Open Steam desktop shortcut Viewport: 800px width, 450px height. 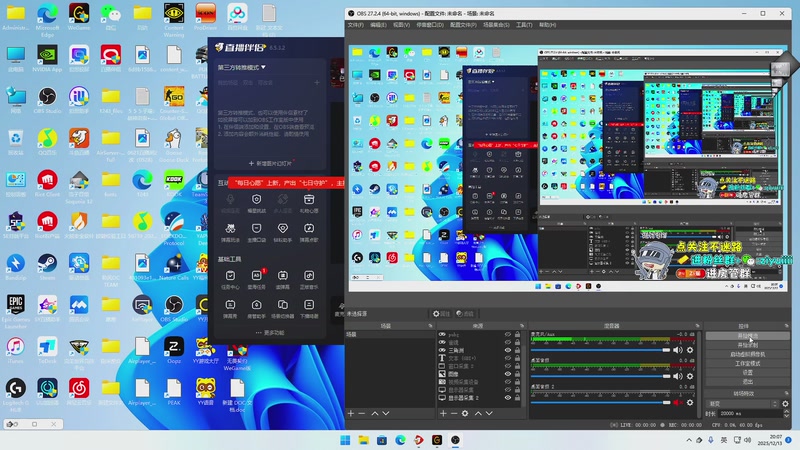(47, 267)
